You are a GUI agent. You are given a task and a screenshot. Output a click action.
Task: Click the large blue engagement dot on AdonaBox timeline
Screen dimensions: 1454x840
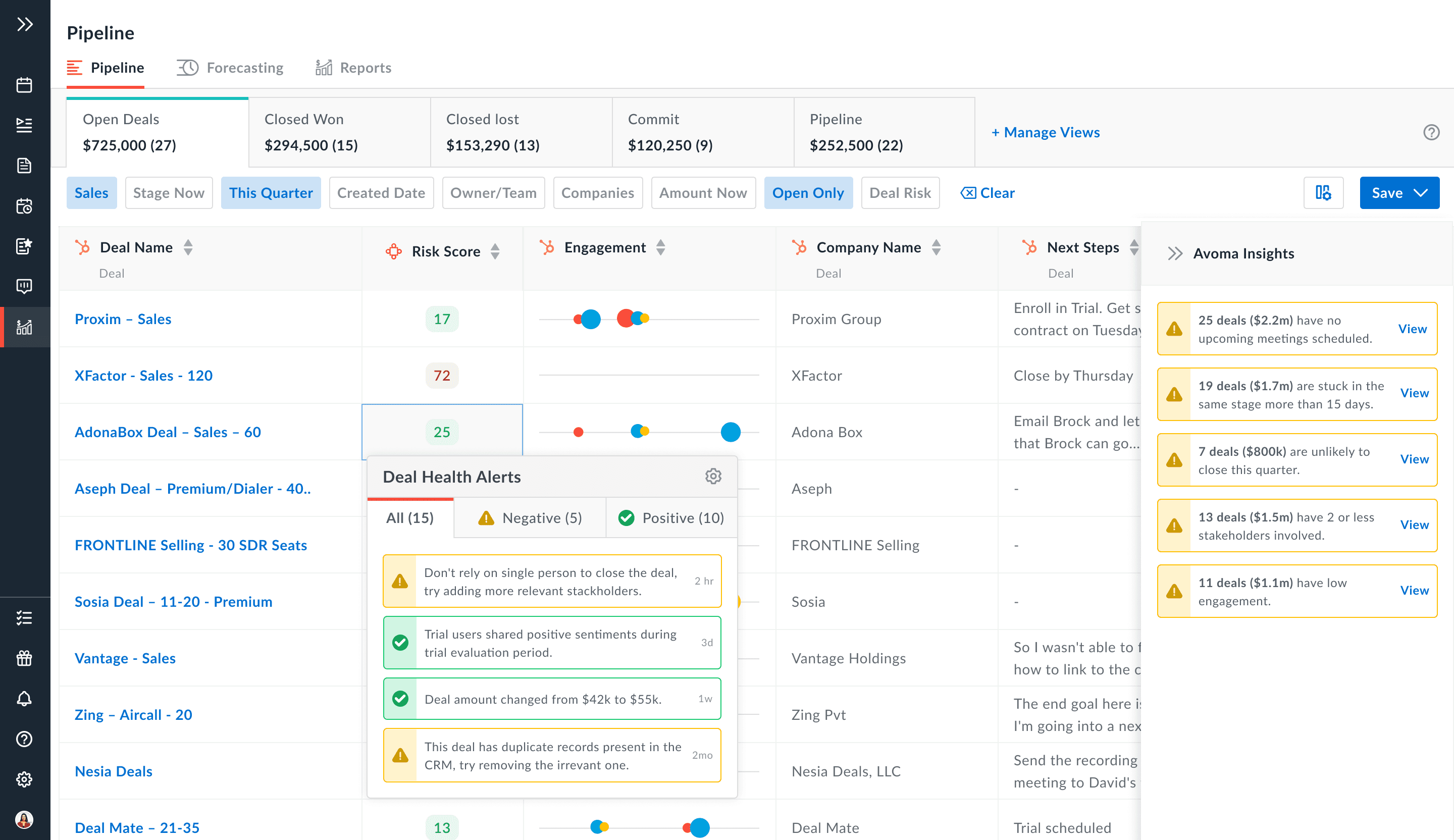pos(731,432)
